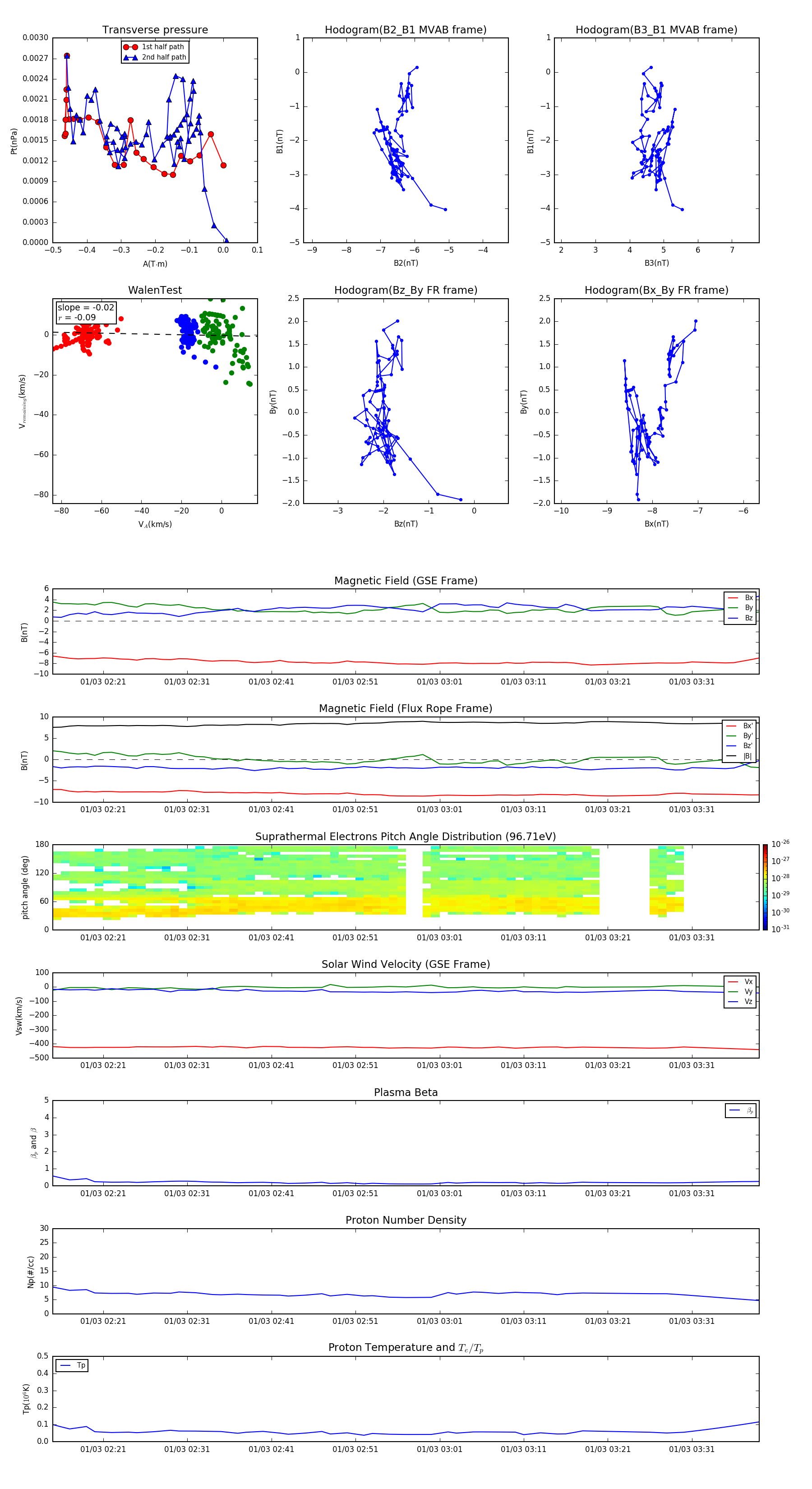Click the 'V_remaining(km/s)' y-axis label
812x1489 pixels.
[22, 401]
